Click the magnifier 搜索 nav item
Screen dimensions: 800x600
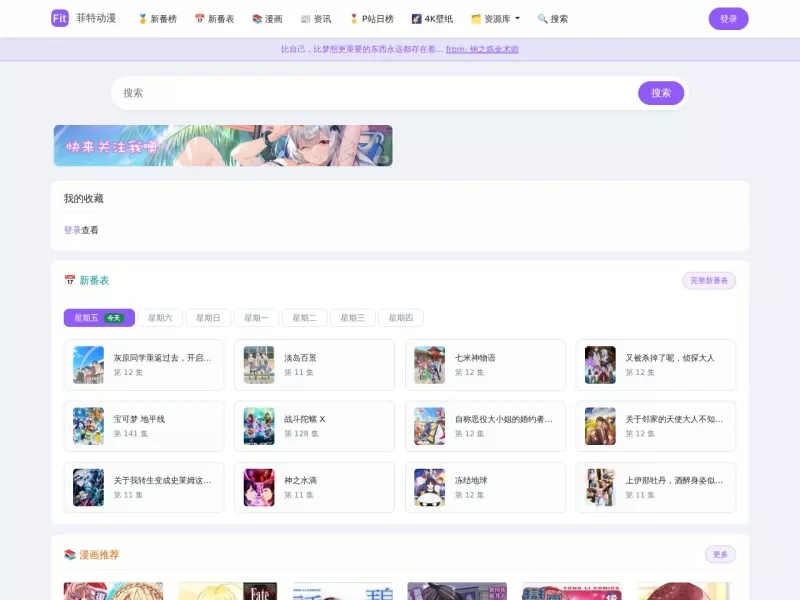coord(553,19)
